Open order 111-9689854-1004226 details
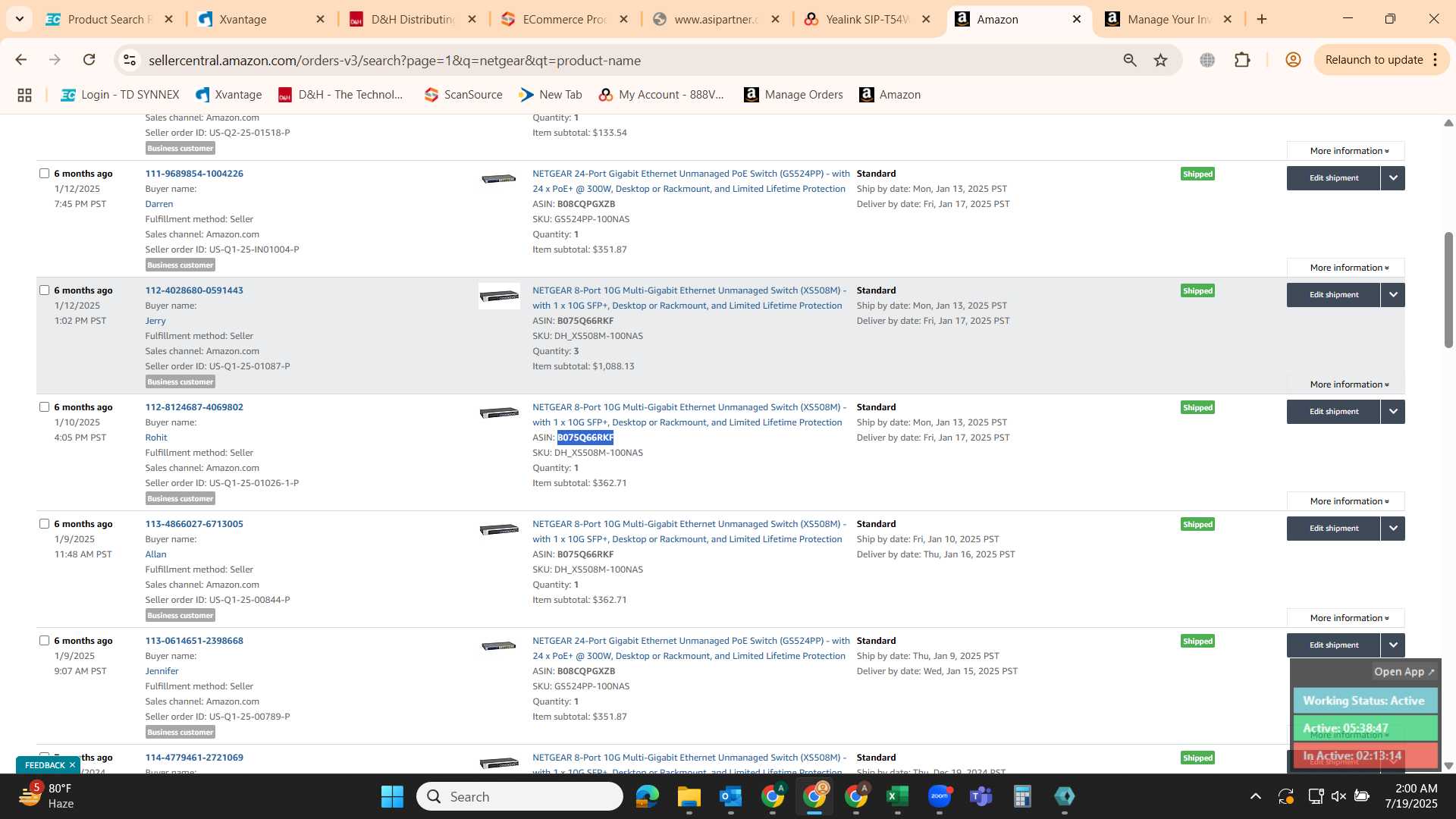This screenshot has height=819, width=1456. coord(194,174)
